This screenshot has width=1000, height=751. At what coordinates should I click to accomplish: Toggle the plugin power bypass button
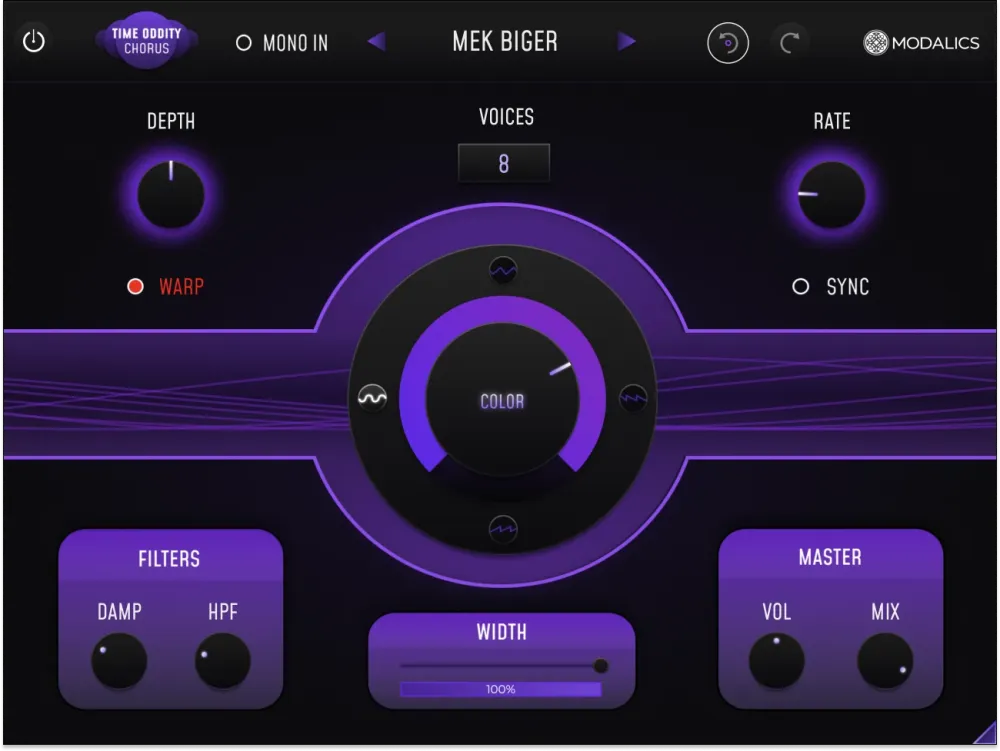point(33,41)
